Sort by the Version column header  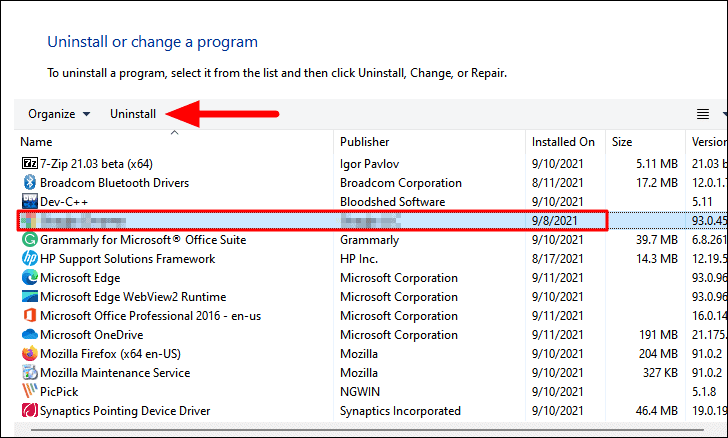(709, 142)
